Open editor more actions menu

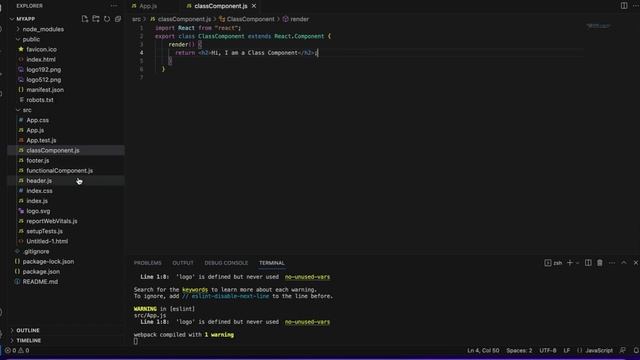(x=636, y=6)
